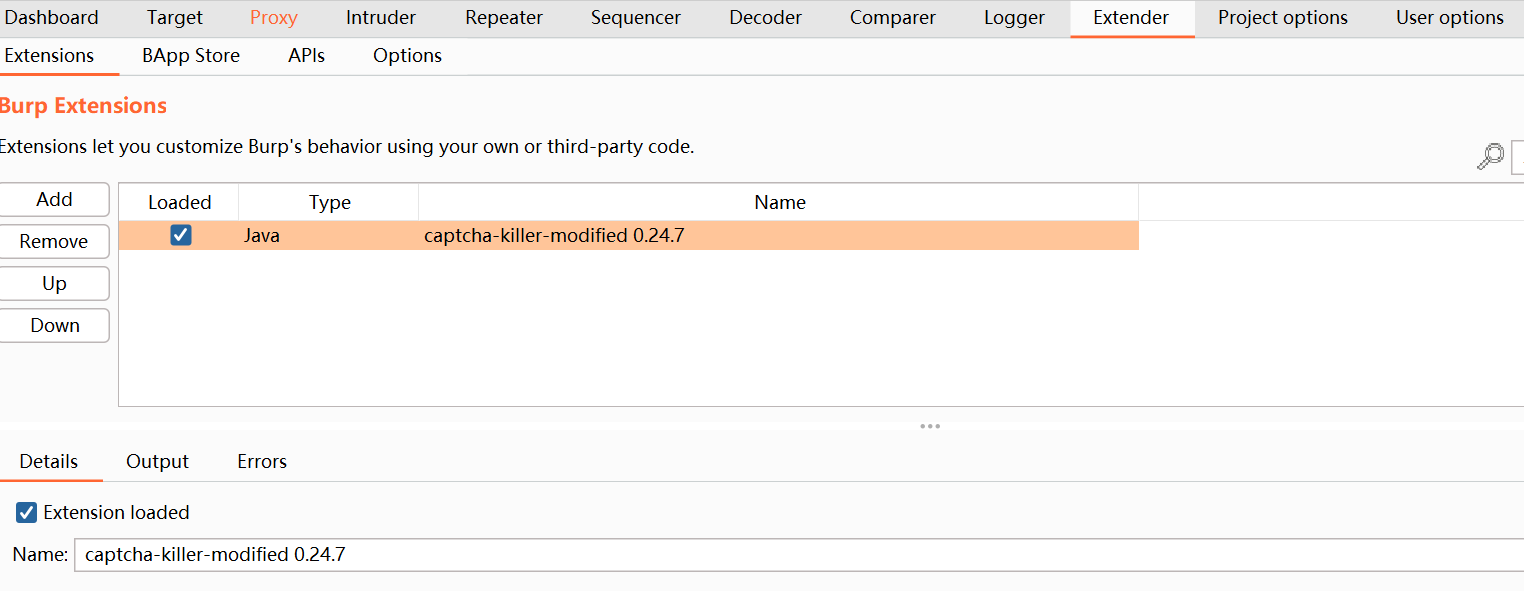This screenshot has height=591, width=1524.
Task: Open the Extender Options sub-tab
Action: [x=407, y=56]
